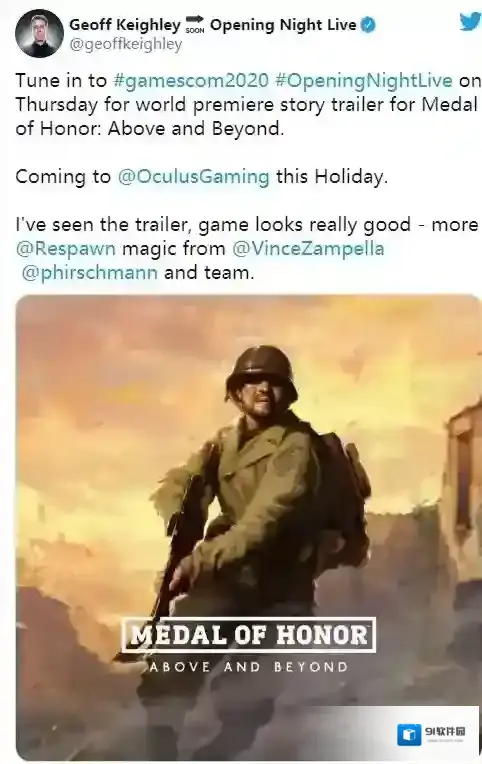Click the SOON arrow emoji icon
The width and height of the screenshot is (482, 764).
(x=195, y=24)
